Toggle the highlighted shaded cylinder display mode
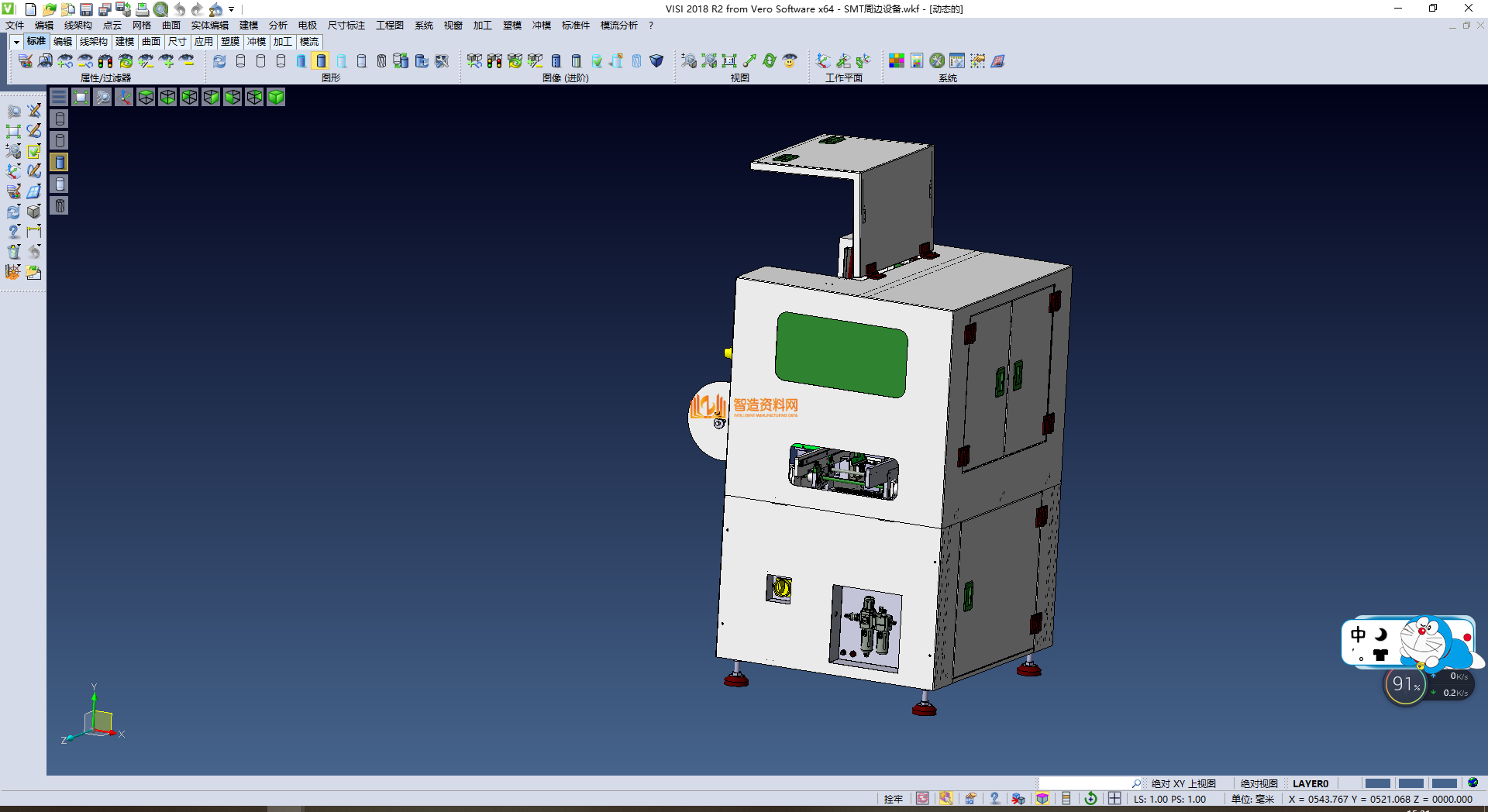The width and height of the screenshot is (1488, 812). pos(321,60)
